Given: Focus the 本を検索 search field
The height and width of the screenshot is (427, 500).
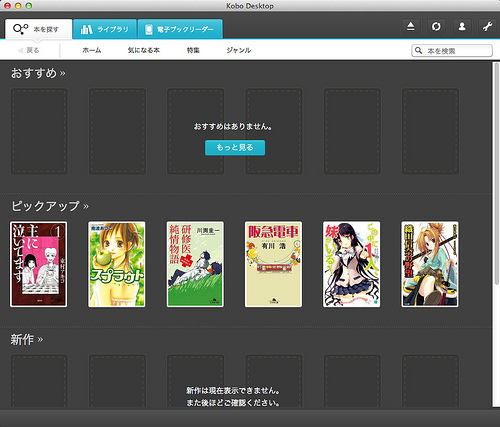Looking at the screenshot, I should (x=452, y=51).
